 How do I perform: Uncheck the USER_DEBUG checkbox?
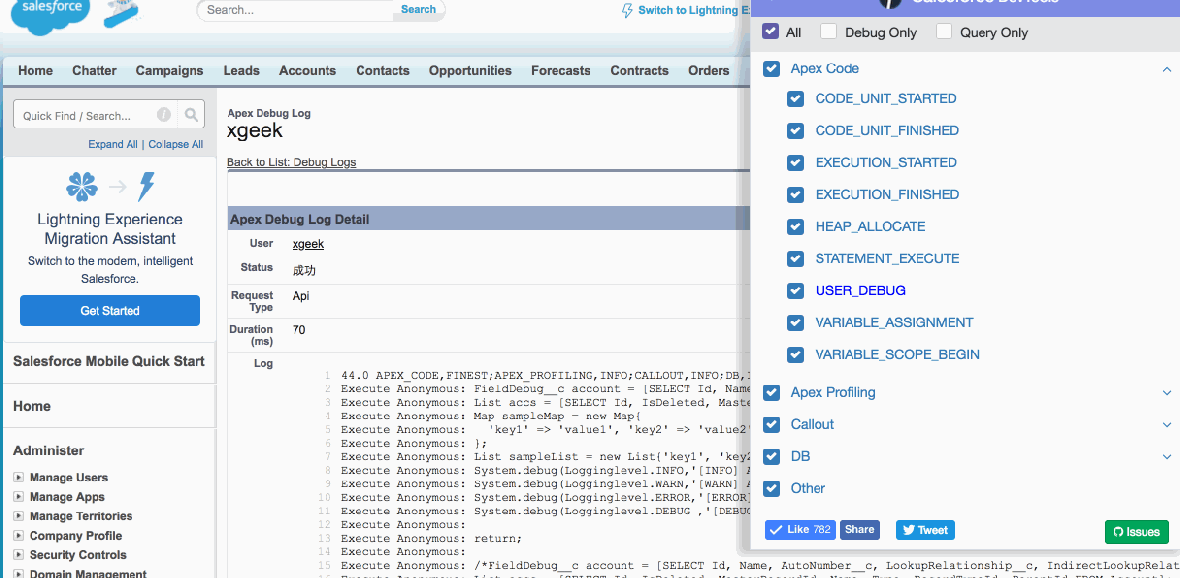click(795, 290)
